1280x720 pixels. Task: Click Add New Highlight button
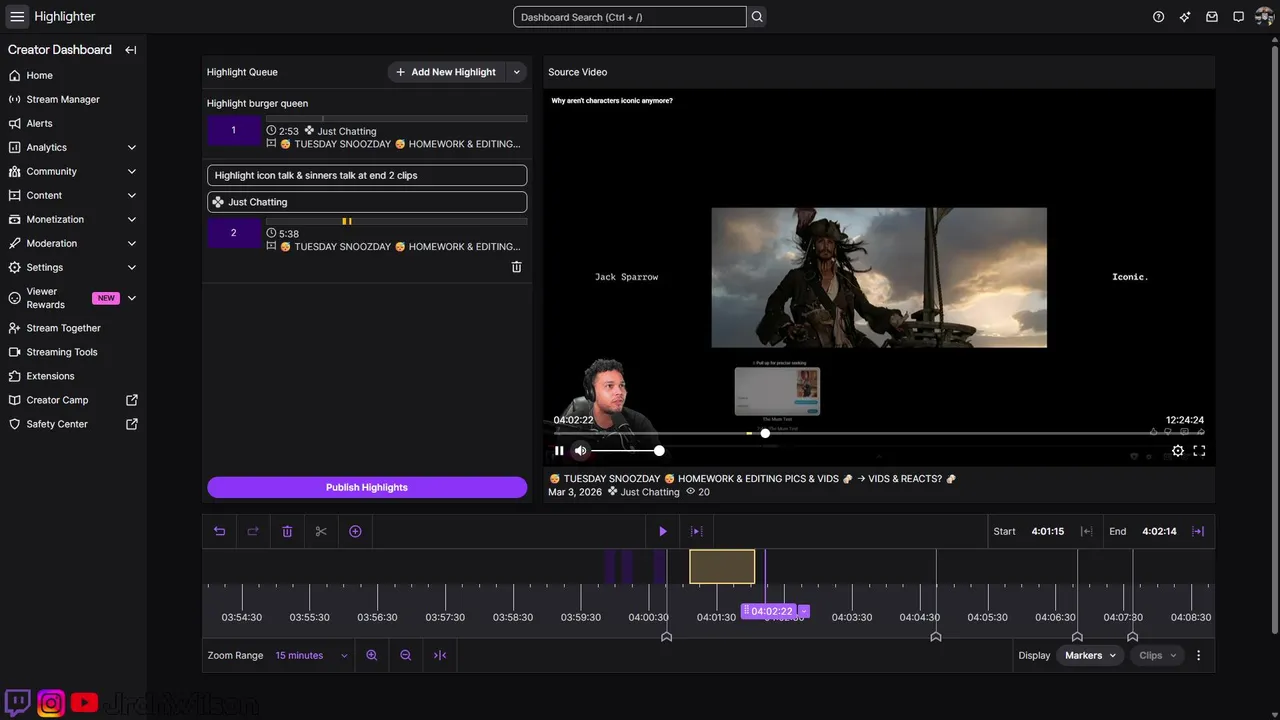[446, 72]
